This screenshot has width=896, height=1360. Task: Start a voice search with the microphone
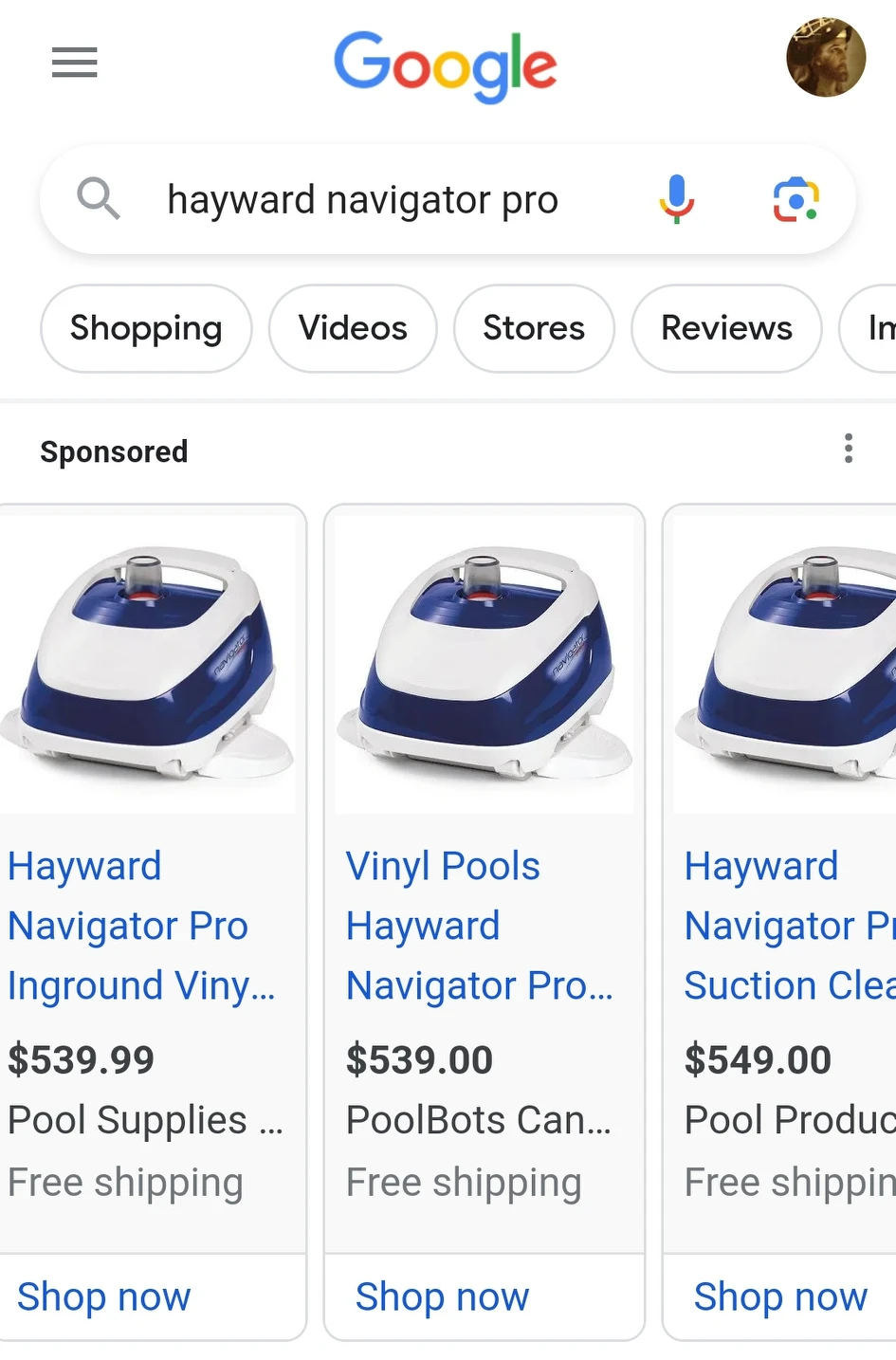pyautogui.click(x=675, y=199)
